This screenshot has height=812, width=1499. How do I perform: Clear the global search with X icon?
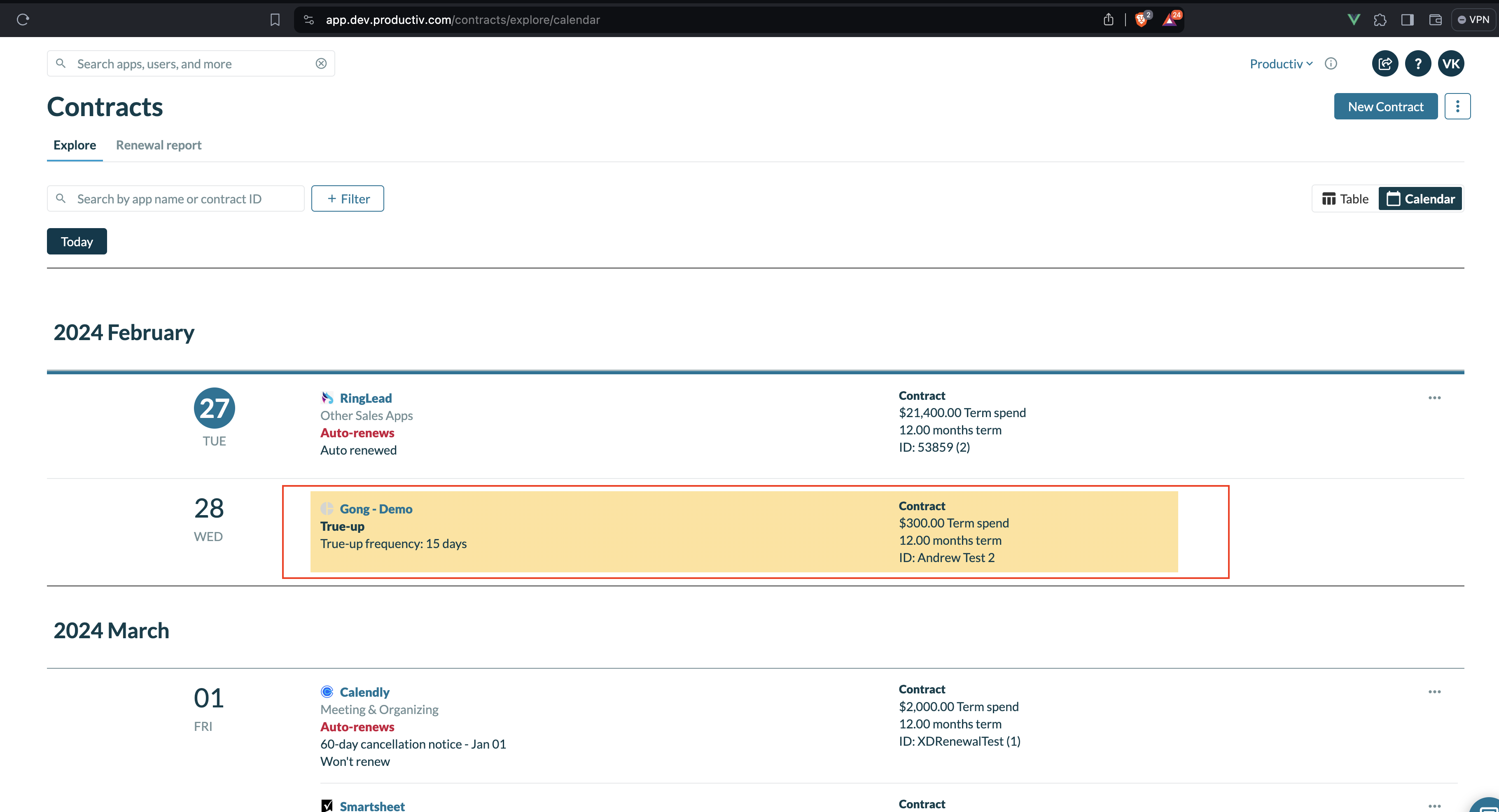click(x=321, y=63)
